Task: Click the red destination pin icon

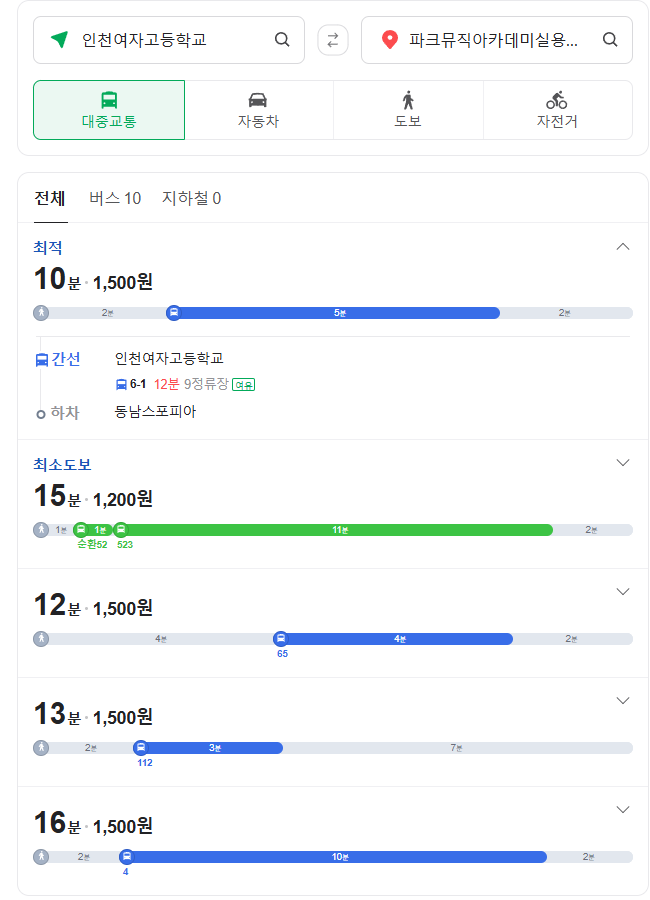Action: tap(389, 40)
